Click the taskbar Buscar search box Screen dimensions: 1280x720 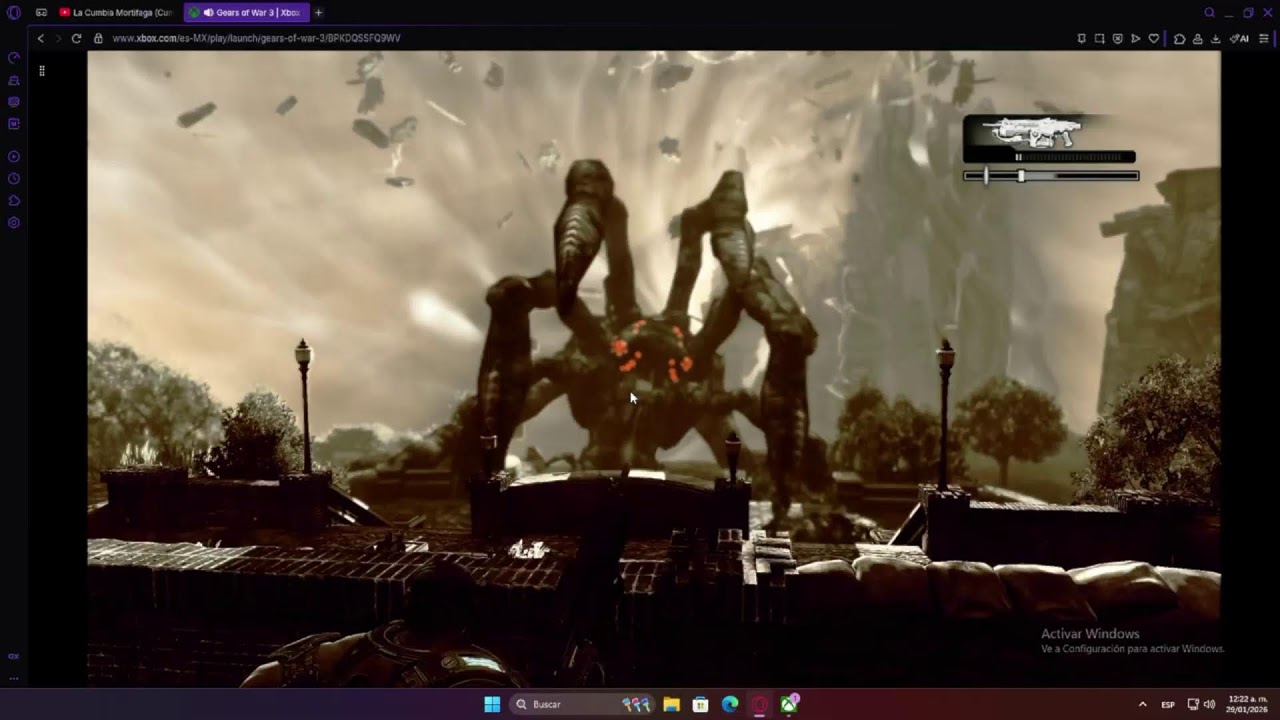click(x=582, y=704)
